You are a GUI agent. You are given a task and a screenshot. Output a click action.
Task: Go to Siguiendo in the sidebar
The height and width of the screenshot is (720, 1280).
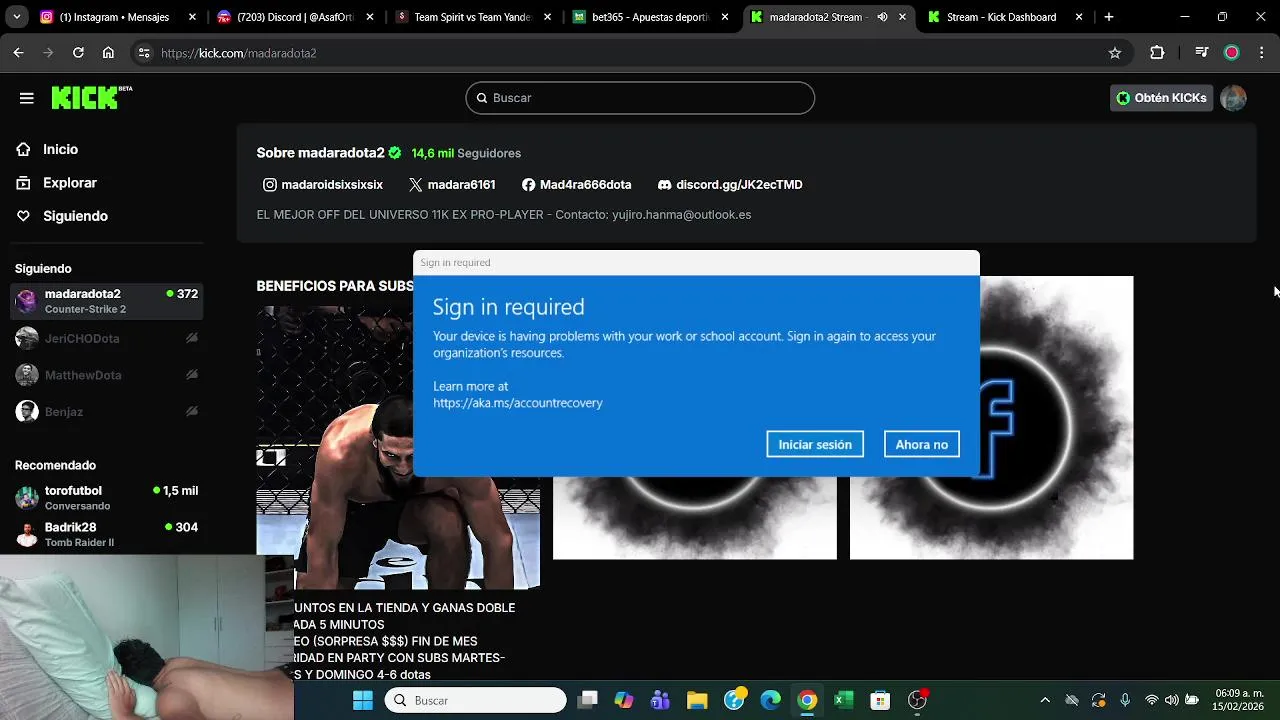(75, 216)
